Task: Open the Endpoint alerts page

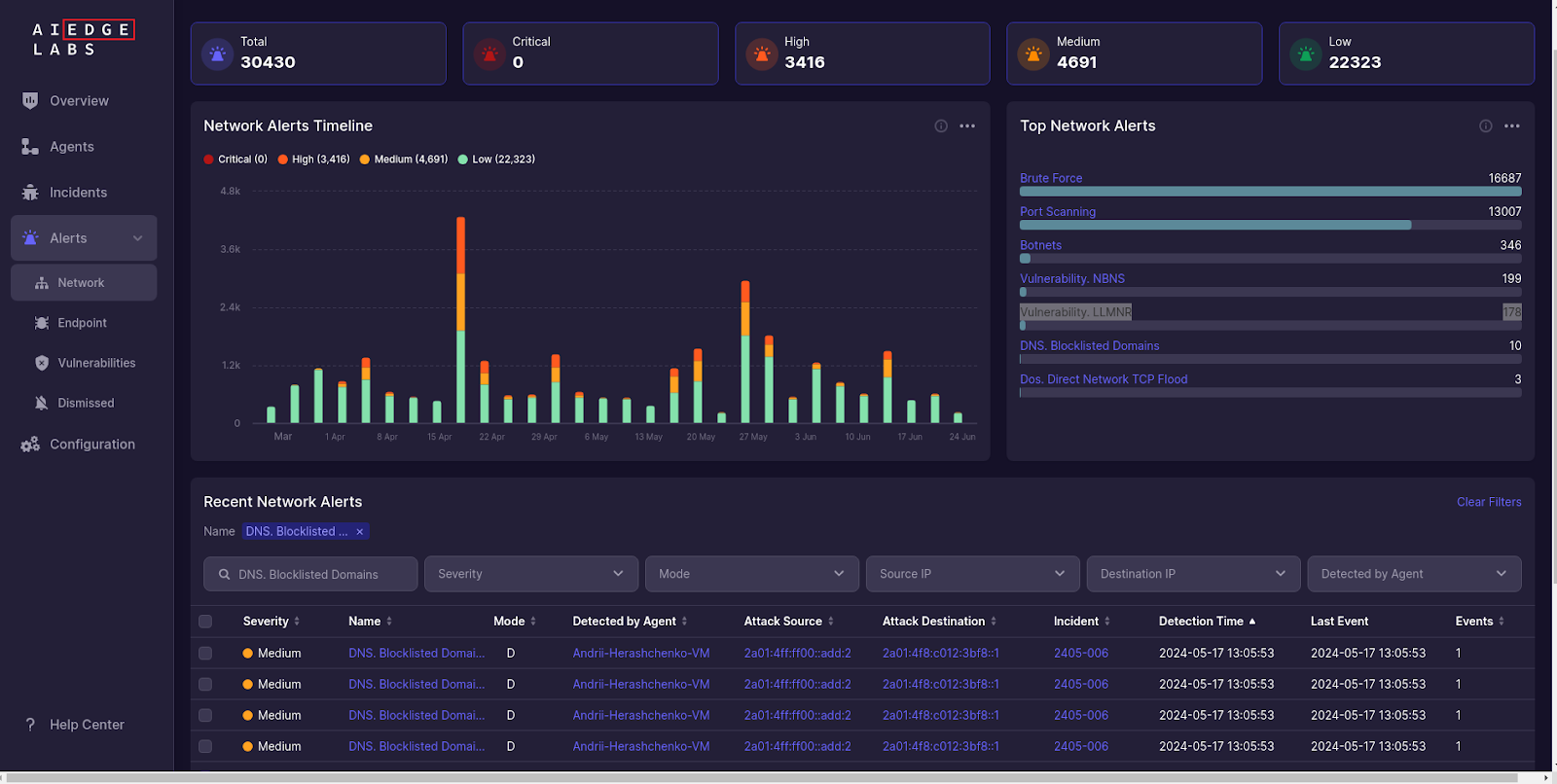Action: click(82, 323)
